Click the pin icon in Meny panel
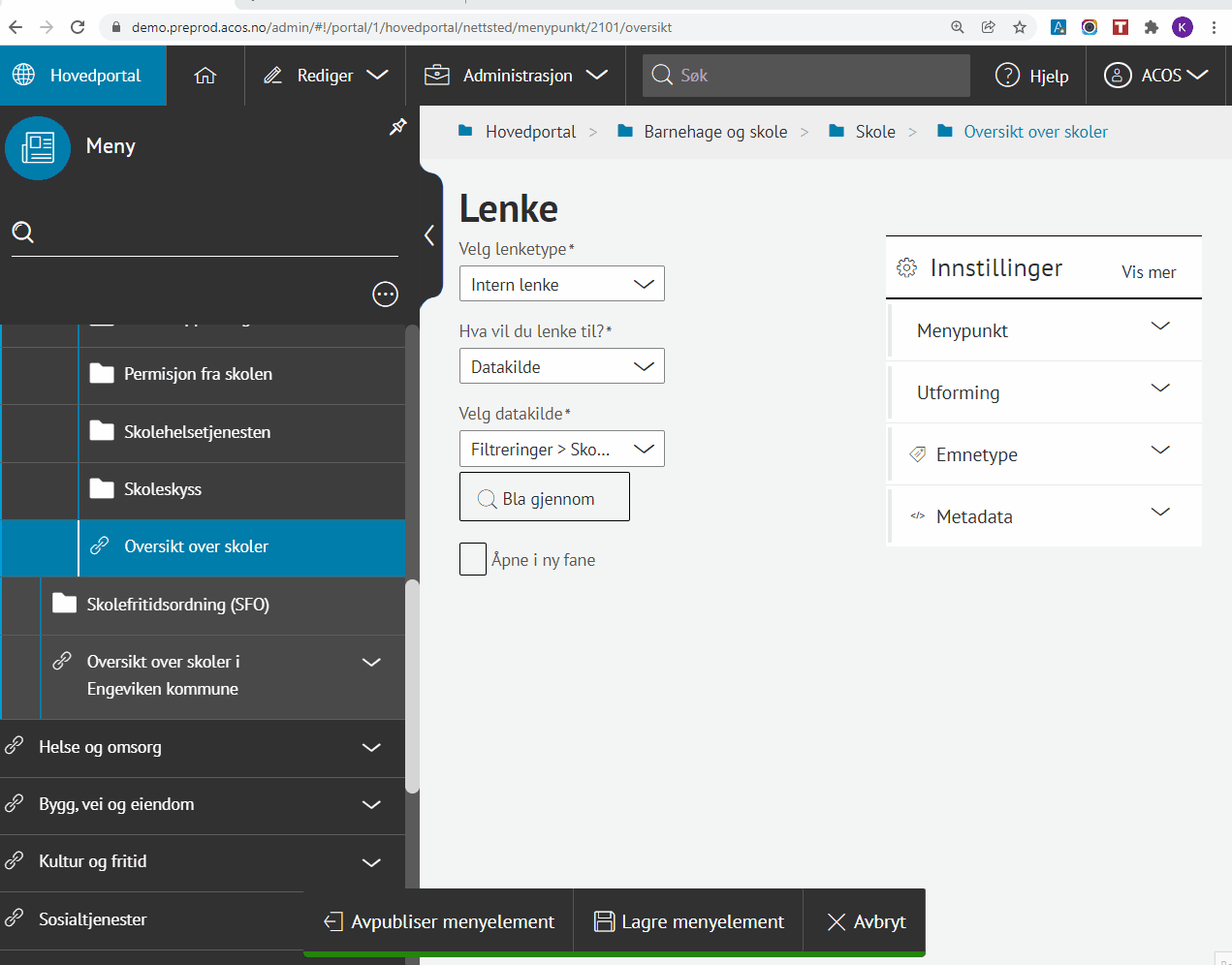This screenshot has width=1232, height=965. tap(397, 127)
